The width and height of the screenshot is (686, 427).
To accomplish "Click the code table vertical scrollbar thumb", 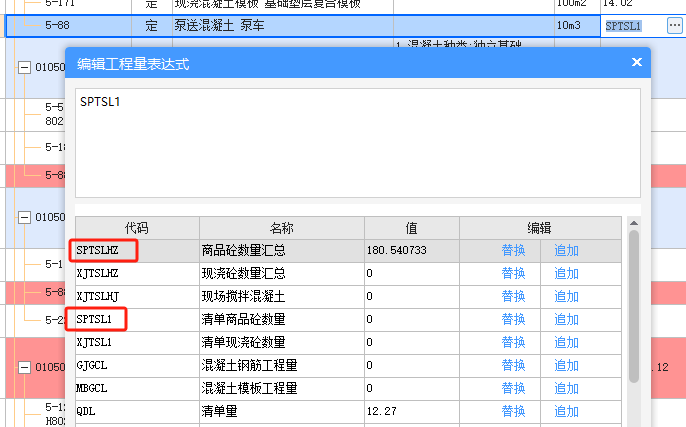I will (x=634, y=306).
